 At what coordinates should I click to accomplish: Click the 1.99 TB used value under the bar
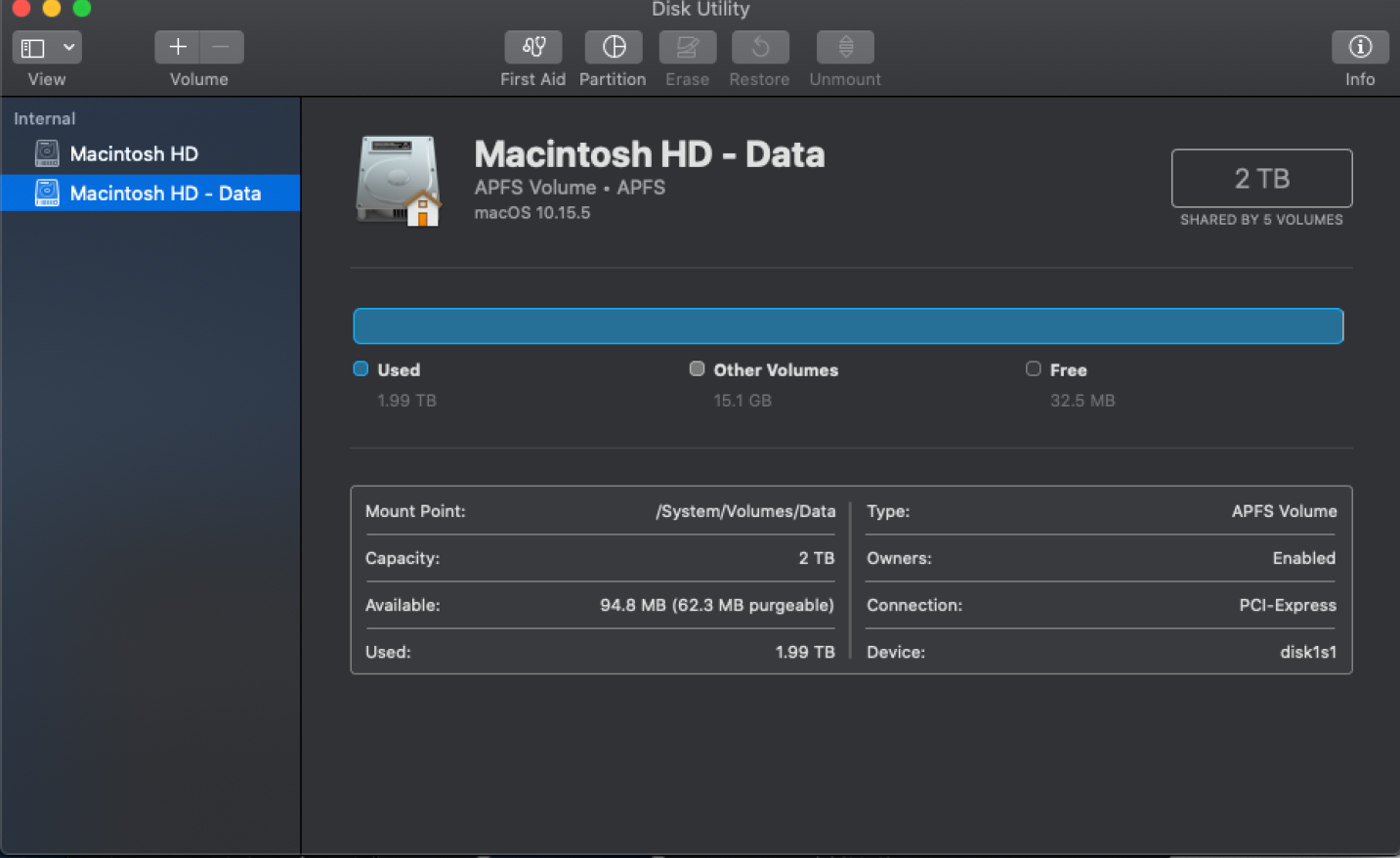point(406,401)
